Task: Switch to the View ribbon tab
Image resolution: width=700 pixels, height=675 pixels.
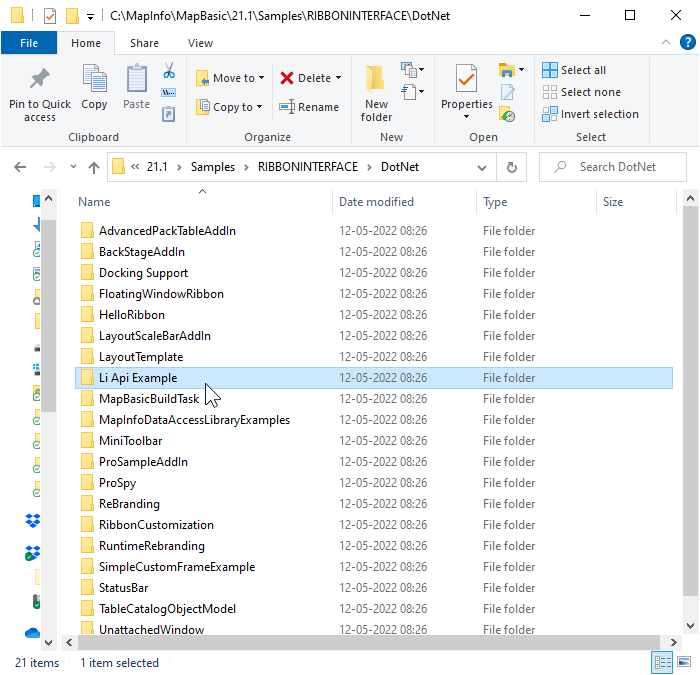Action: tap(200, 43)
